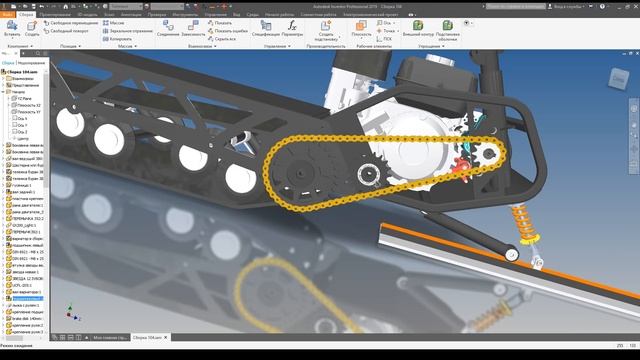Click the ПСК (UCS) tool
Image resolution: width=640 pixels, height=360 pixels.
coord(384,39)
